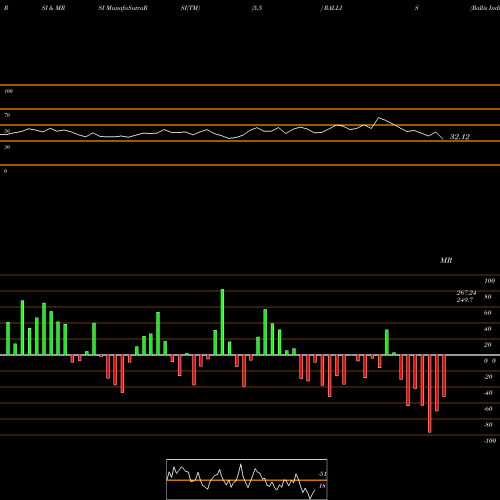Click '(3,5' parameter header text
The height and width of the screenshot is (500, 500).
point(257,8)
